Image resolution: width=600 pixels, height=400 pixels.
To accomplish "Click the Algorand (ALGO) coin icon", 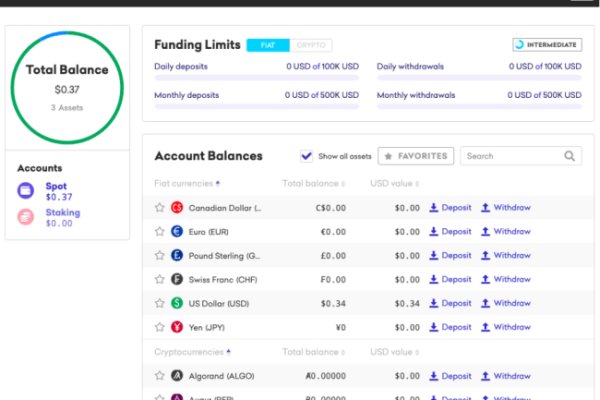I will (x=177, y=376).
